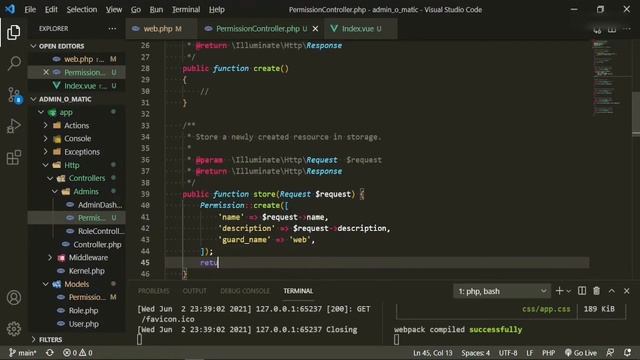Open the Edit menu
Image resolution: width=640 pixels, height=360 pixels.
coord(51,9)
